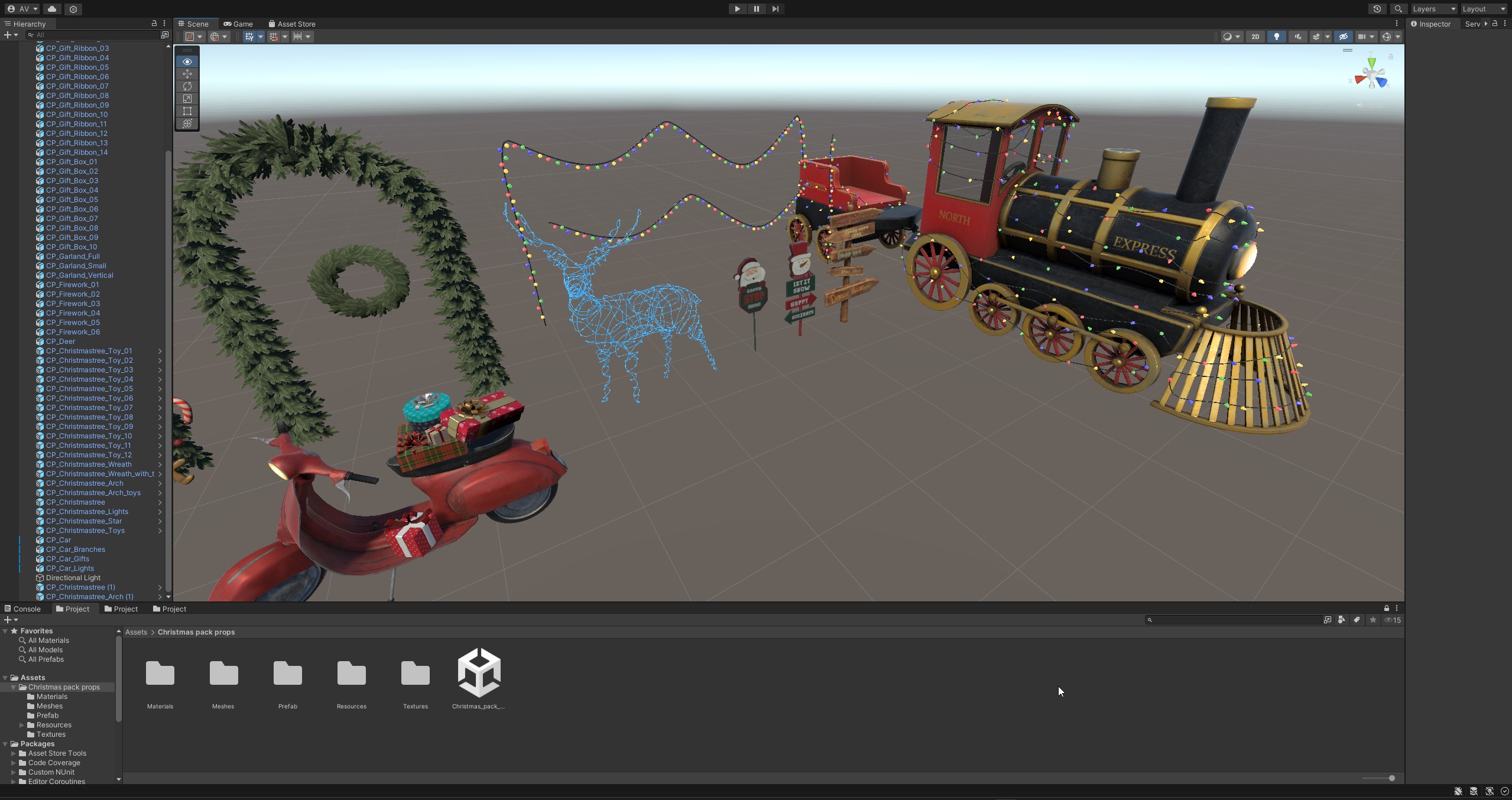This screenshot has height=800, width=1512.
Task: Click the Project panel search field
Action: (1235, 620)
